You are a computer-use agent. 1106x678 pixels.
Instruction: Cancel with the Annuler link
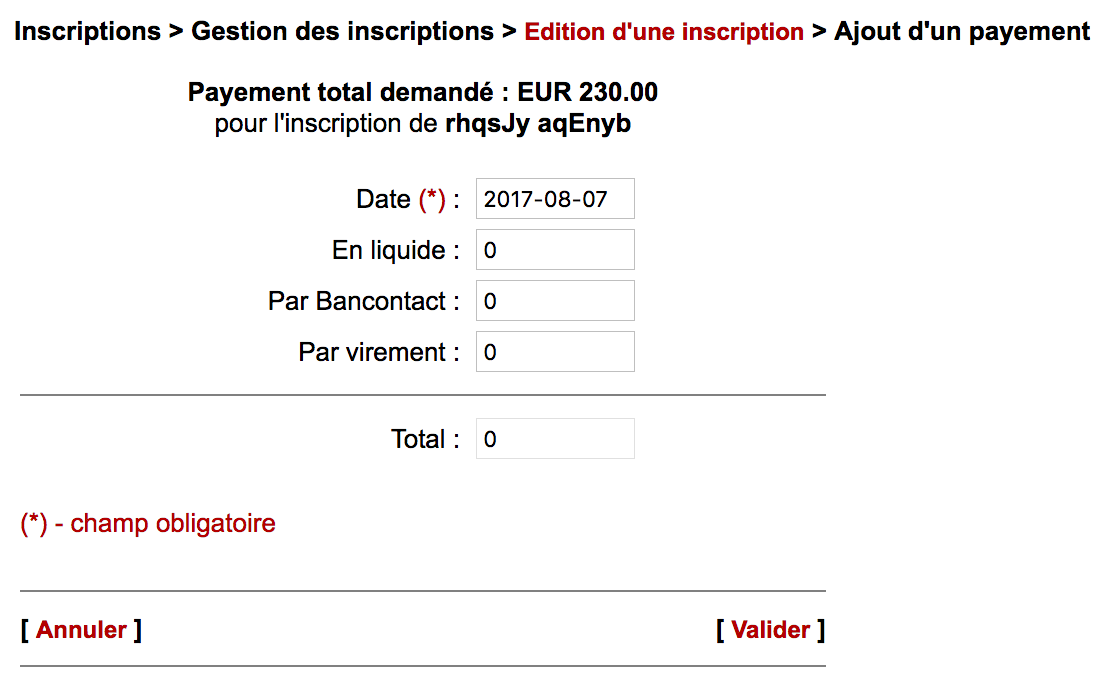[x=81, y=630]
